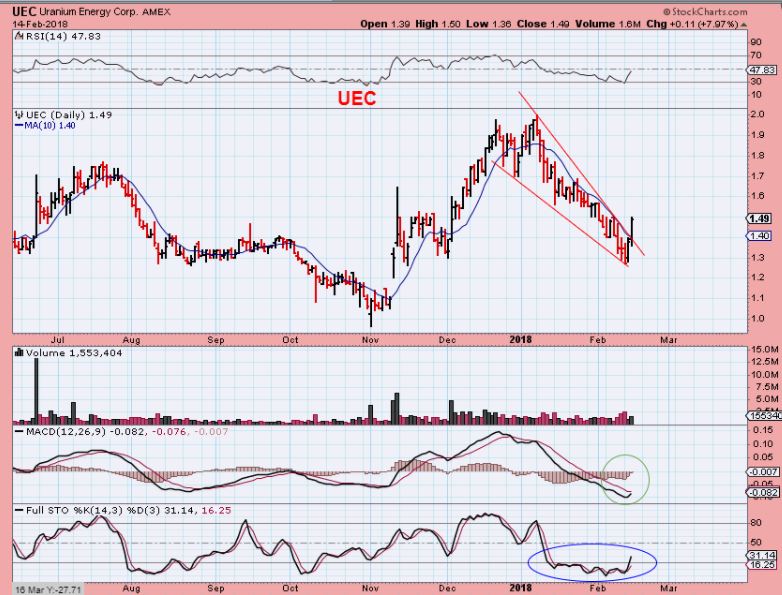Select the large UEC ticker in header
782x595 pixels.
24,11
